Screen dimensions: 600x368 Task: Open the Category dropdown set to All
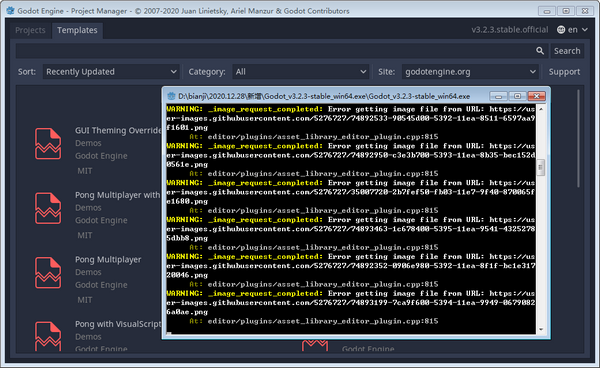pyautogui.click(x=301, y=72)
